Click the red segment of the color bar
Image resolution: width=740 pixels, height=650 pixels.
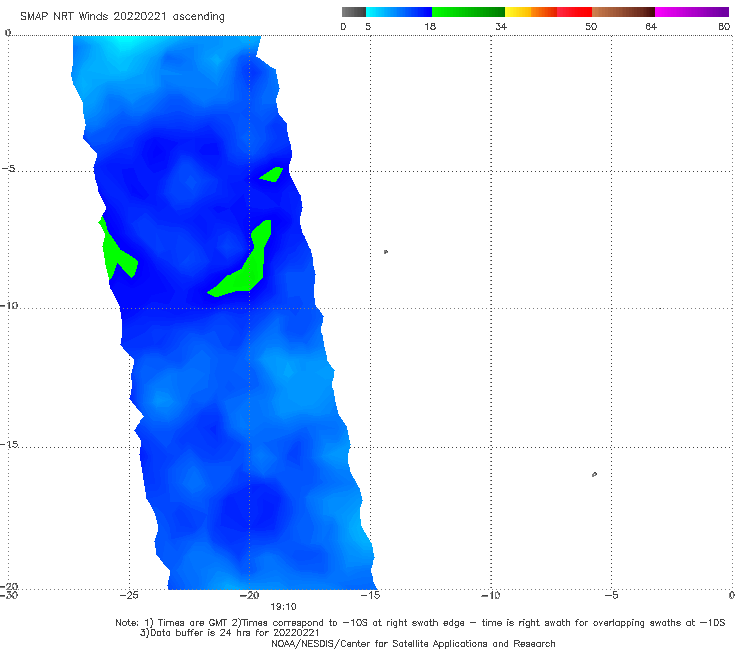pos(574,12)
